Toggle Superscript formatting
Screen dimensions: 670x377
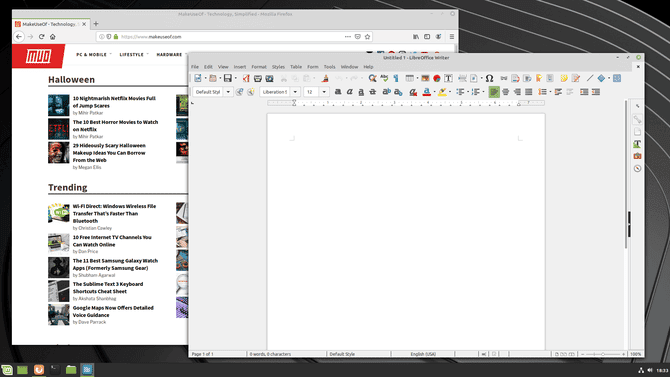point(386,92)
